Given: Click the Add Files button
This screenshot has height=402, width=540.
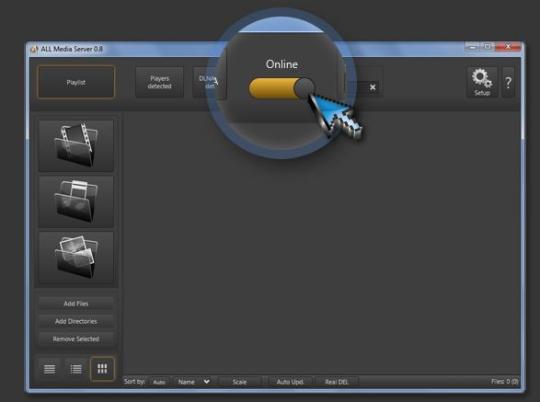Looking at the screenshot, I should 76,303.
